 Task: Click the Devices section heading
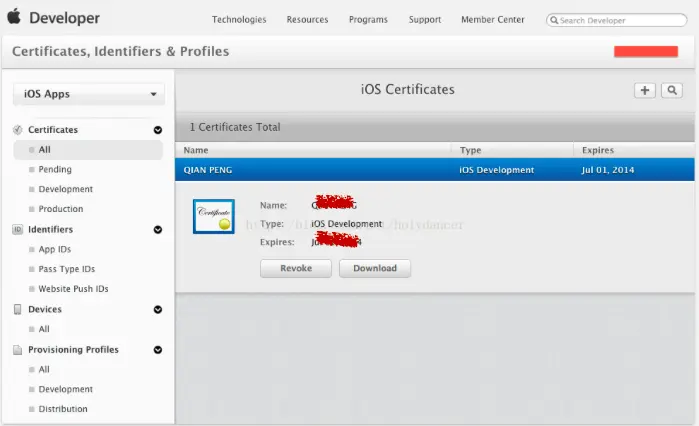coord(45,309)
